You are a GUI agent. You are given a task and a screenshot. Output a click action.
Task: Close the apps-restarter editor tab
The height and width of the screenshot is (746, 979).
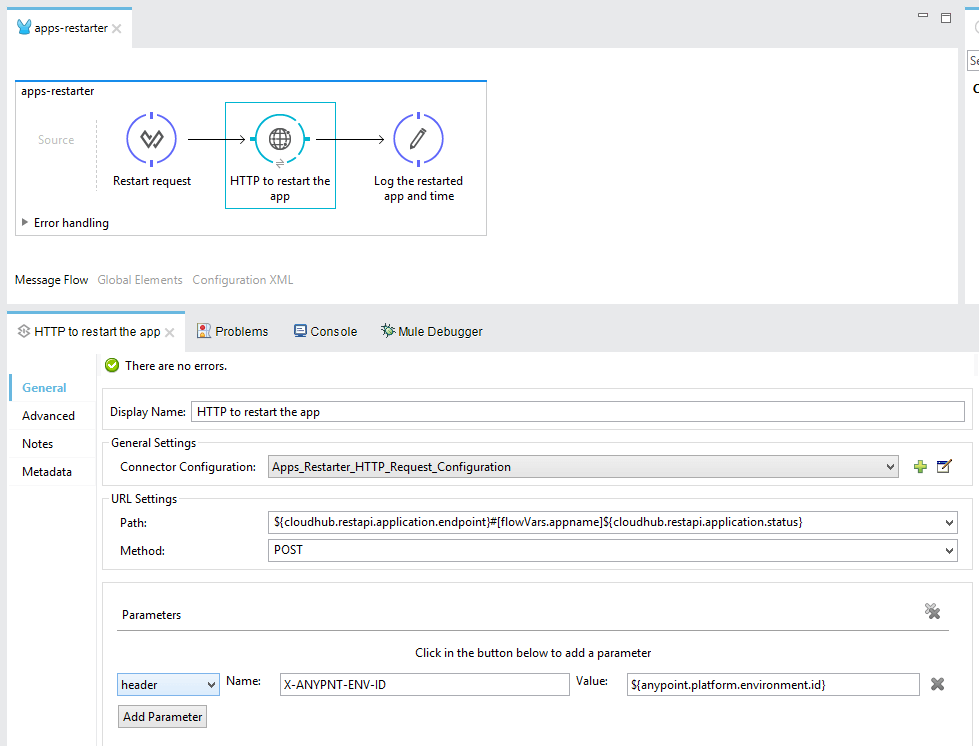(x=117, y=28)
